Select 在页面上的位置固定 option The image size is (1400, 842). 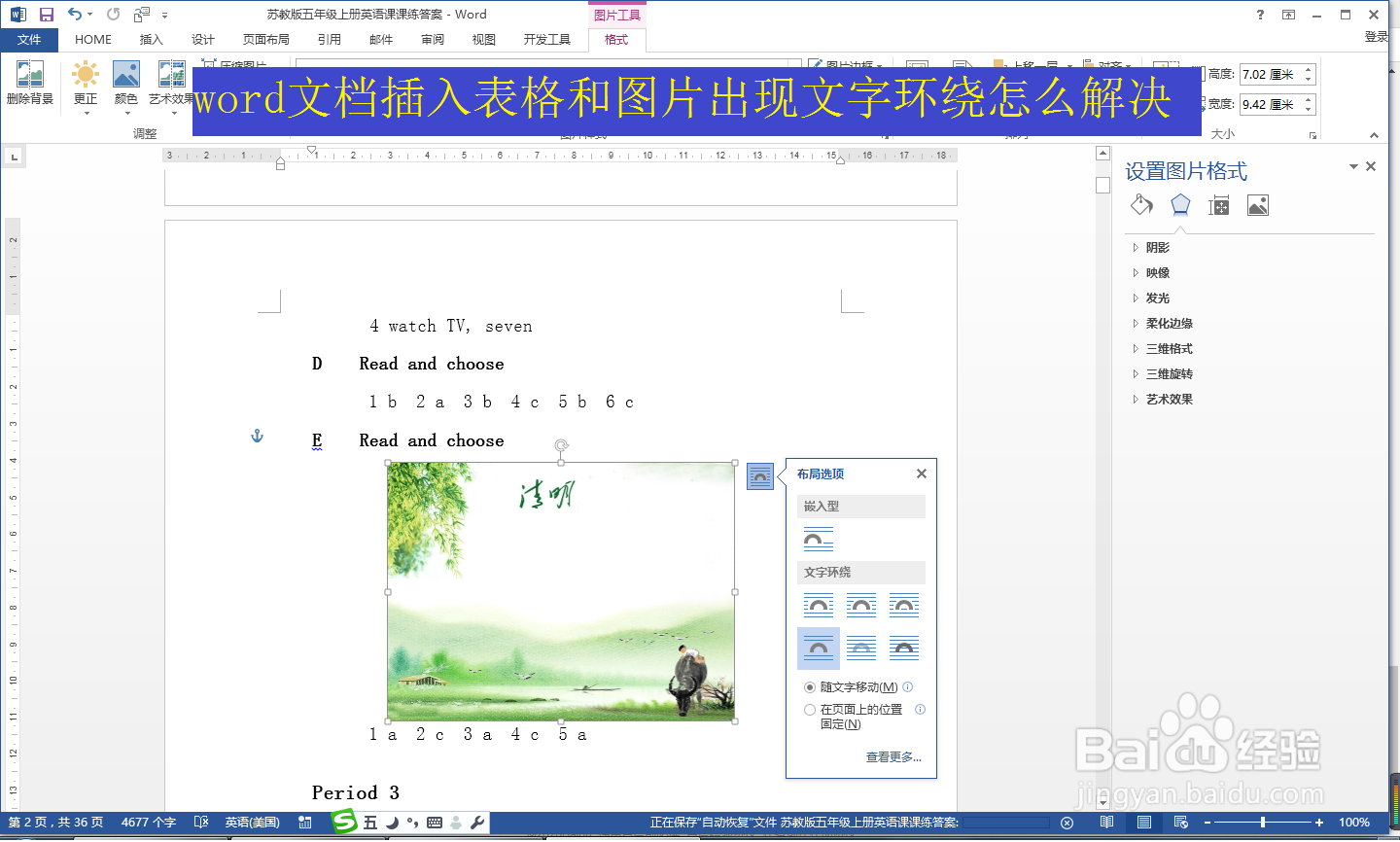[810, 709]
